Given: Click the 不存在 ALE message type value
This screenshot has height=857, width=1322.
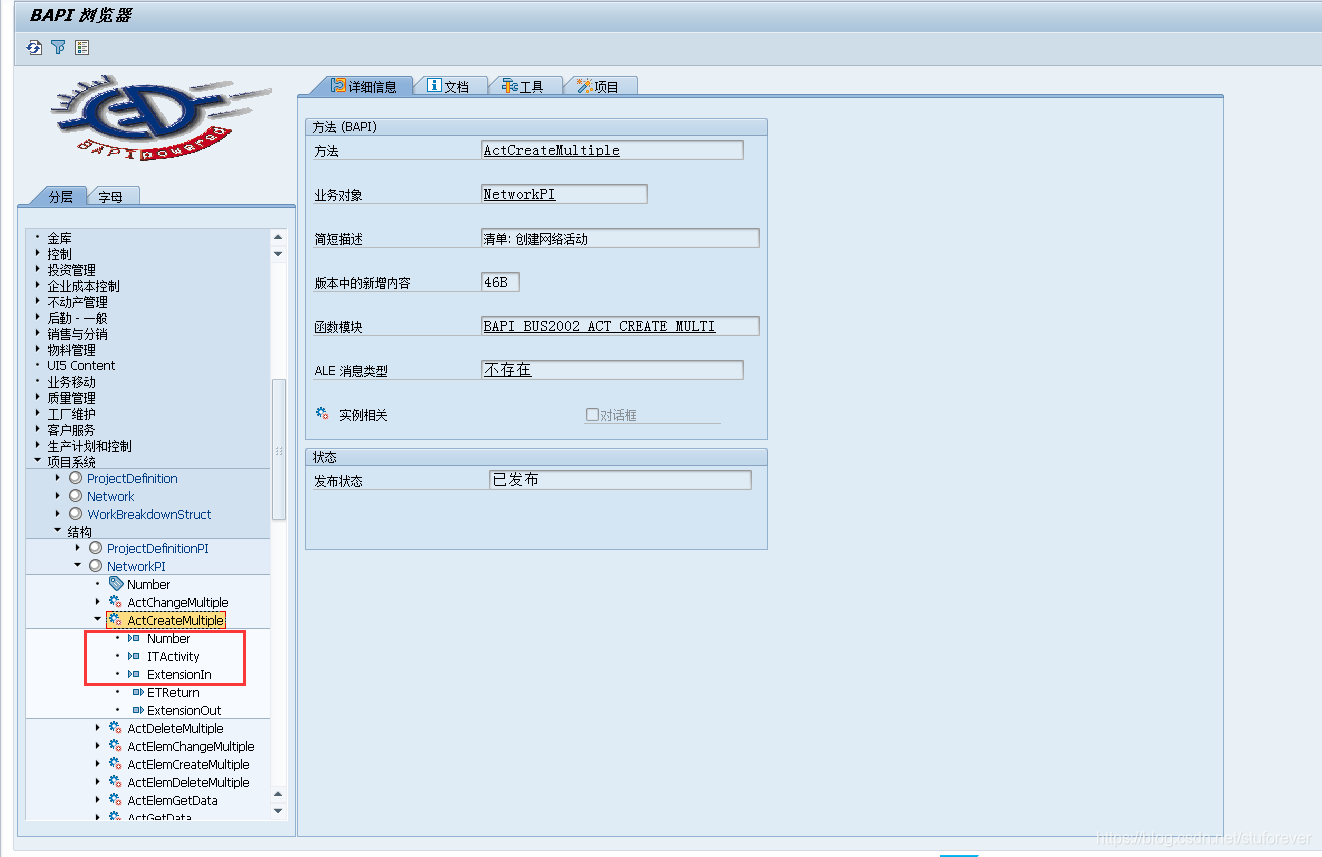Looking at the screenshot, I should 508,370.
